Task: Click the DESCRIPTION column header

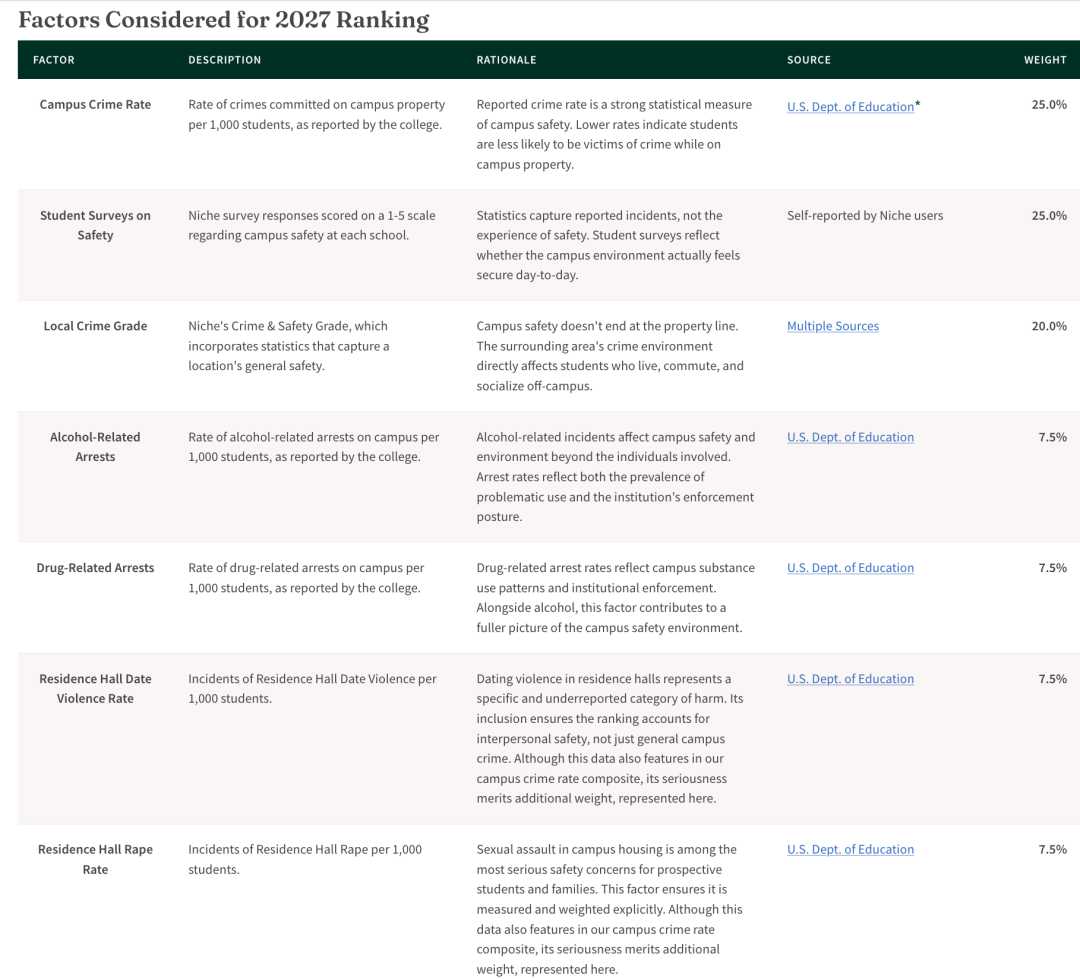Action: click(225, 60)
